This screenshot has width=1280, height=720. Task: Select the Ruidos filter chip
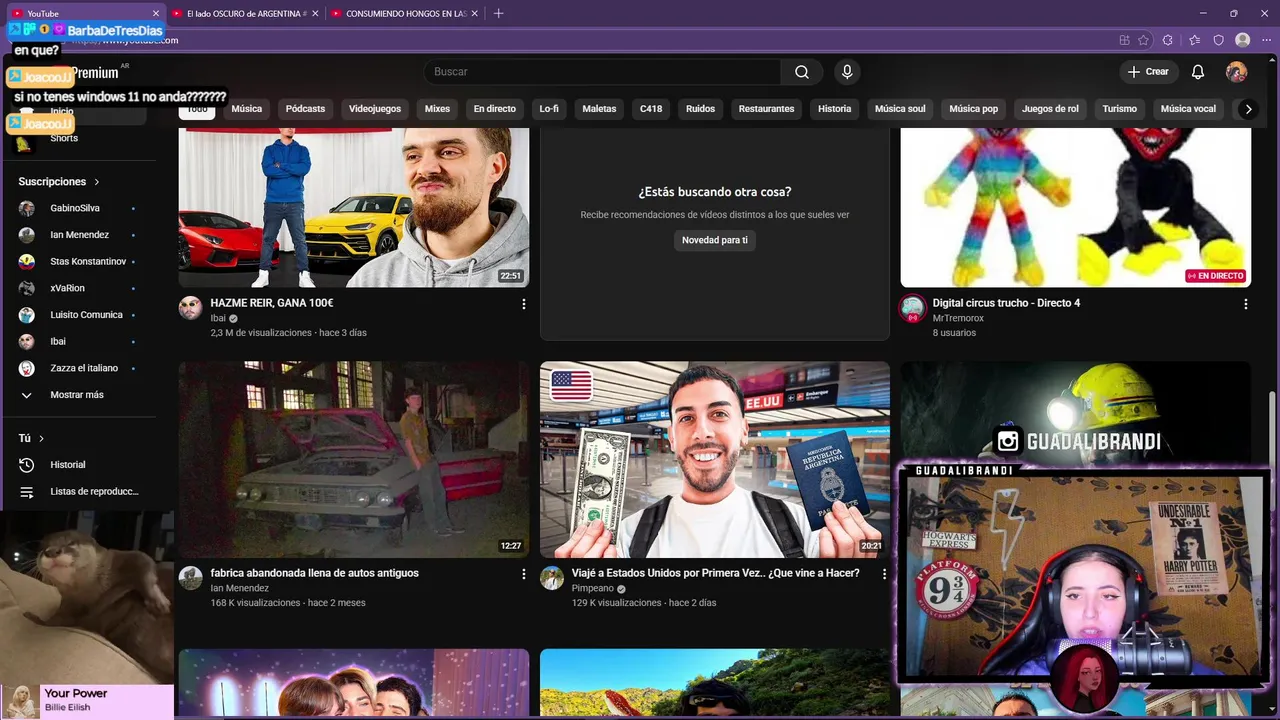coord(700,109)
